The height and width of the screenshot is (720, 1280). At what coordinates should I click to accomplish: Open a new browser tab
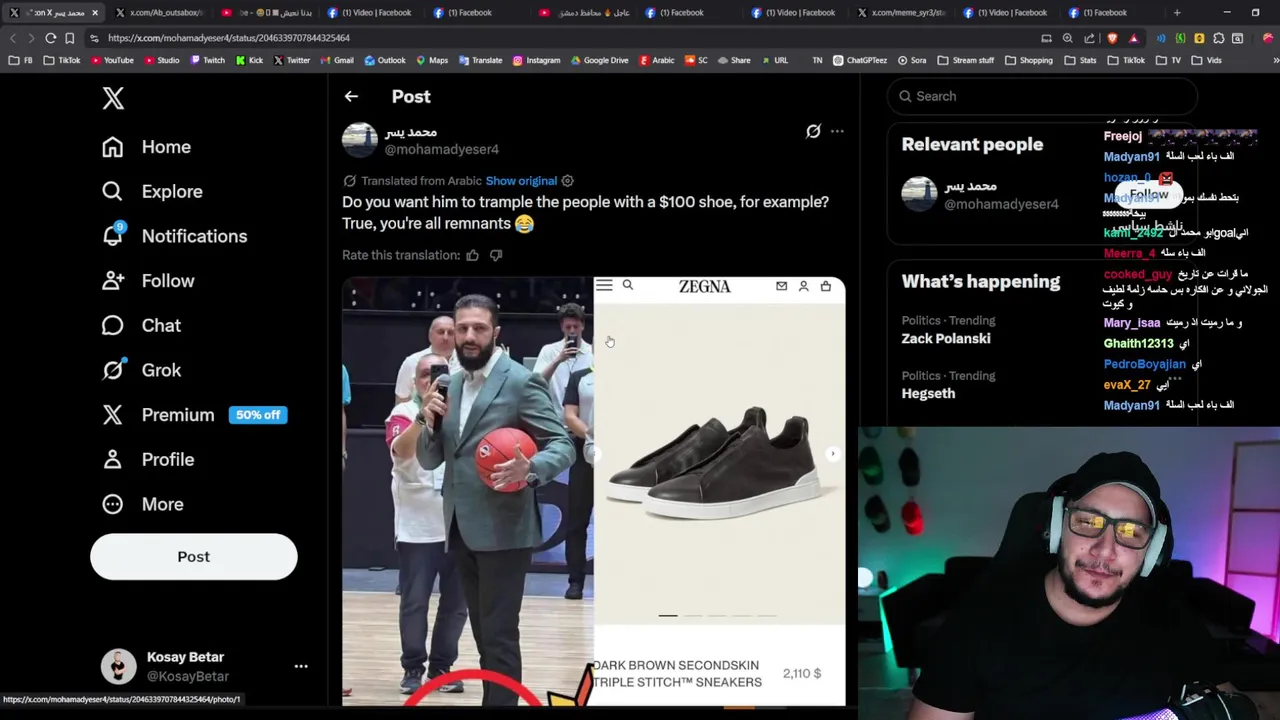(x=1177, y=13)
